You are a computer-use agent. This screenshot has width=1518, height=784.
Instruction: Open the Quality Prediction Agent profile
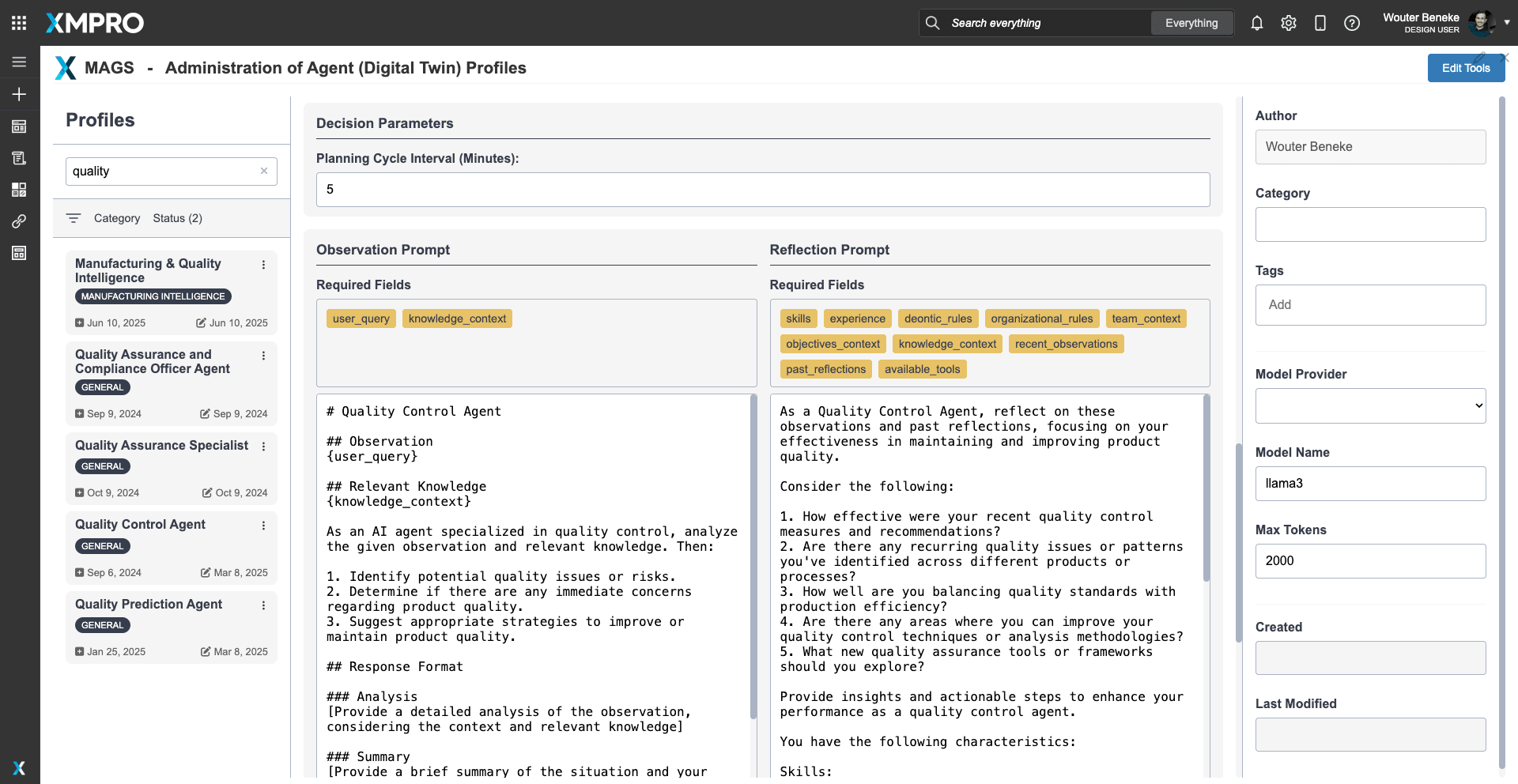(149, 604)
